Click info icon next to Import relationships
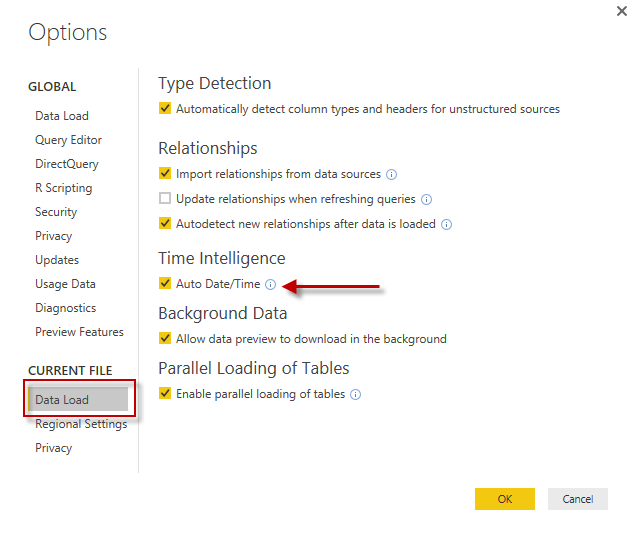 pos(392,174)
